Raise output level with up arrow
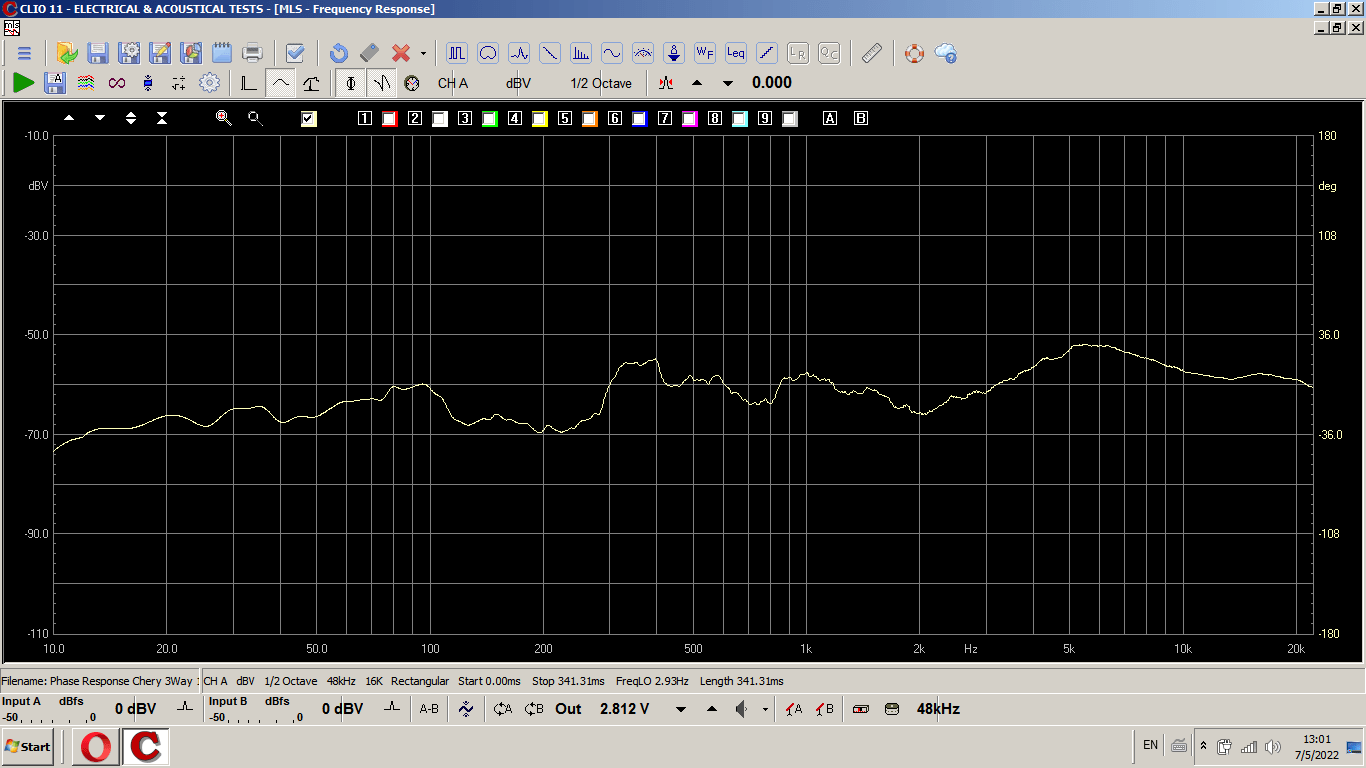The width and height of the screenshot is (1366, 768). 712,709
